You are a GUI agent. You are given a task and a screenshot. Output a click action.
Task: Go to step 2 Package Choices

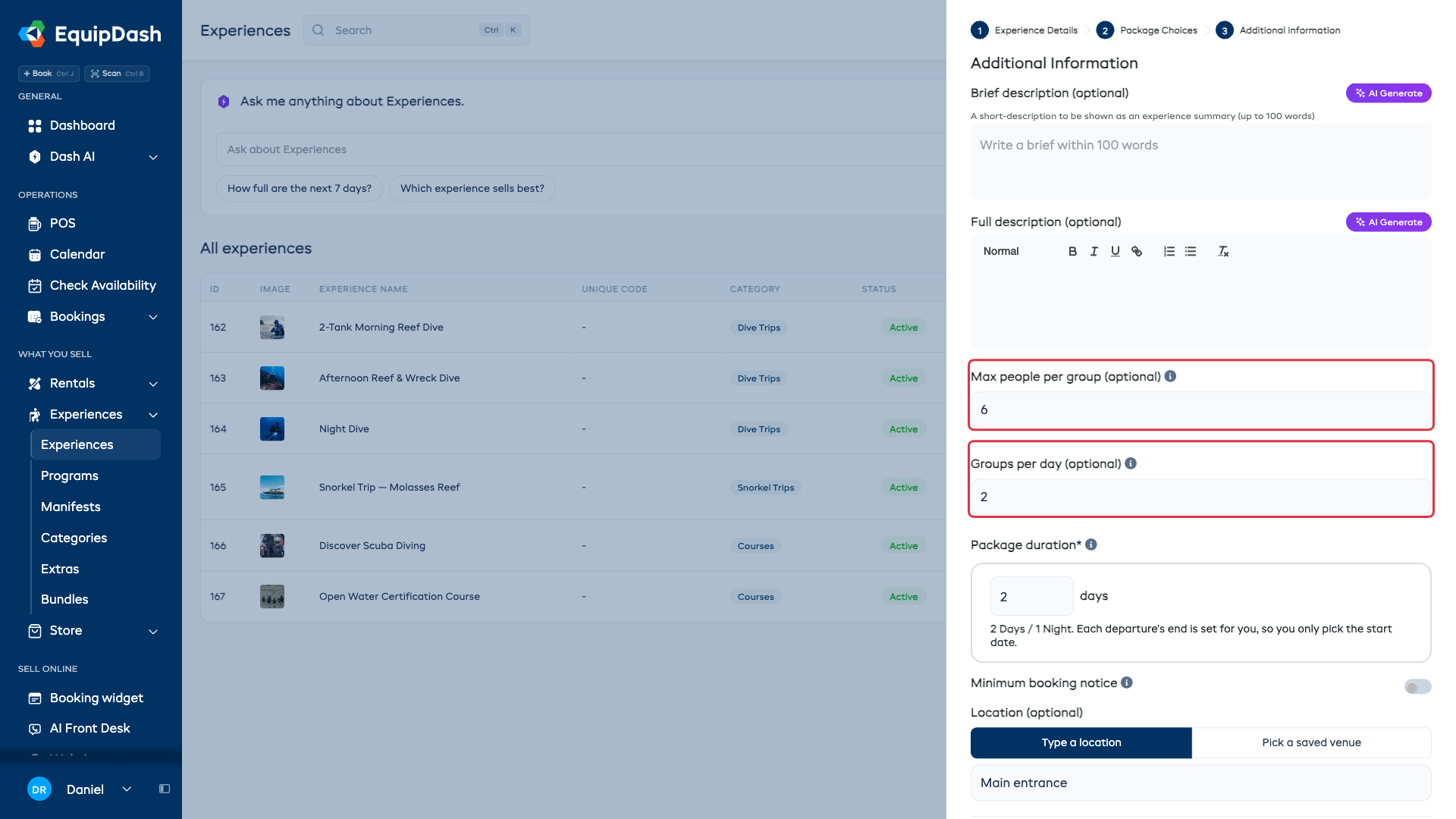click(x=1147, y=30)
